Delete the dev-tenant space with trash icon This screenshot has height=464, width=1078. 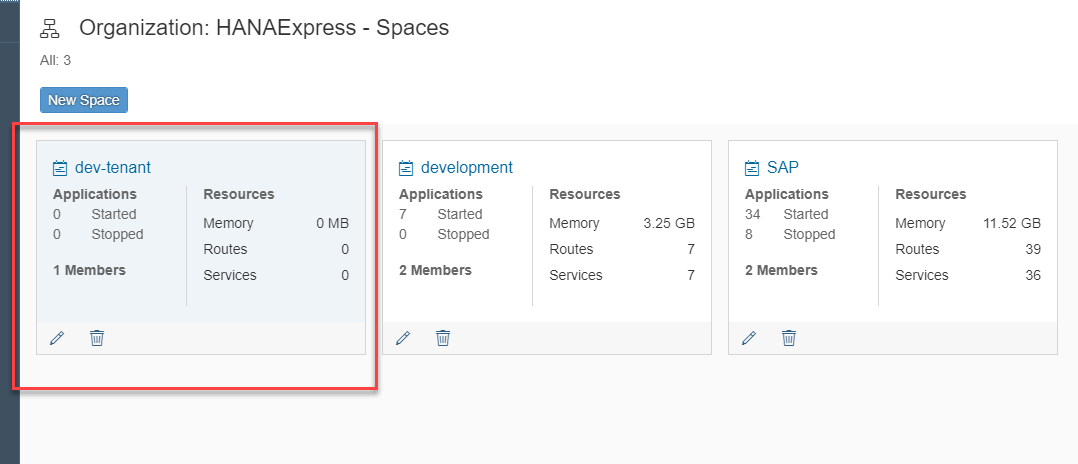(x=97, y=338)
